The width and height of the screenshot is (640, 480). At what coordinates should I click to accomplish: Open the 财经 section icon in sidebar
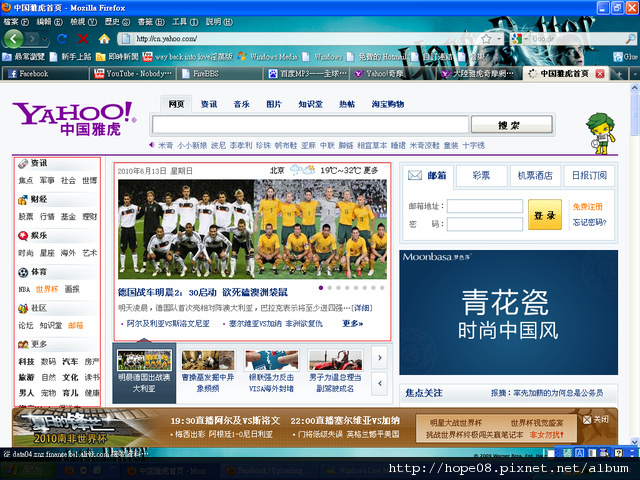click(x=23, y=200)
